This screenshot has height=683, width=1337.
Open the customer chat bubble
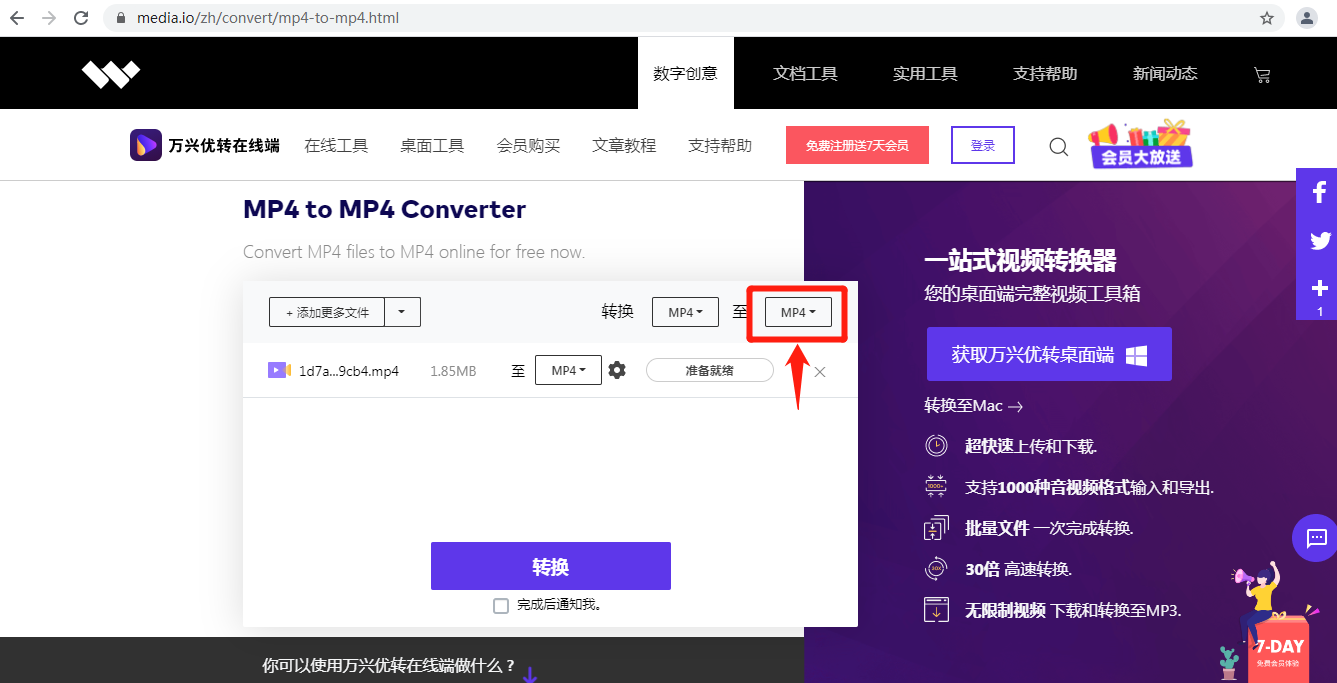[1315, 538]
